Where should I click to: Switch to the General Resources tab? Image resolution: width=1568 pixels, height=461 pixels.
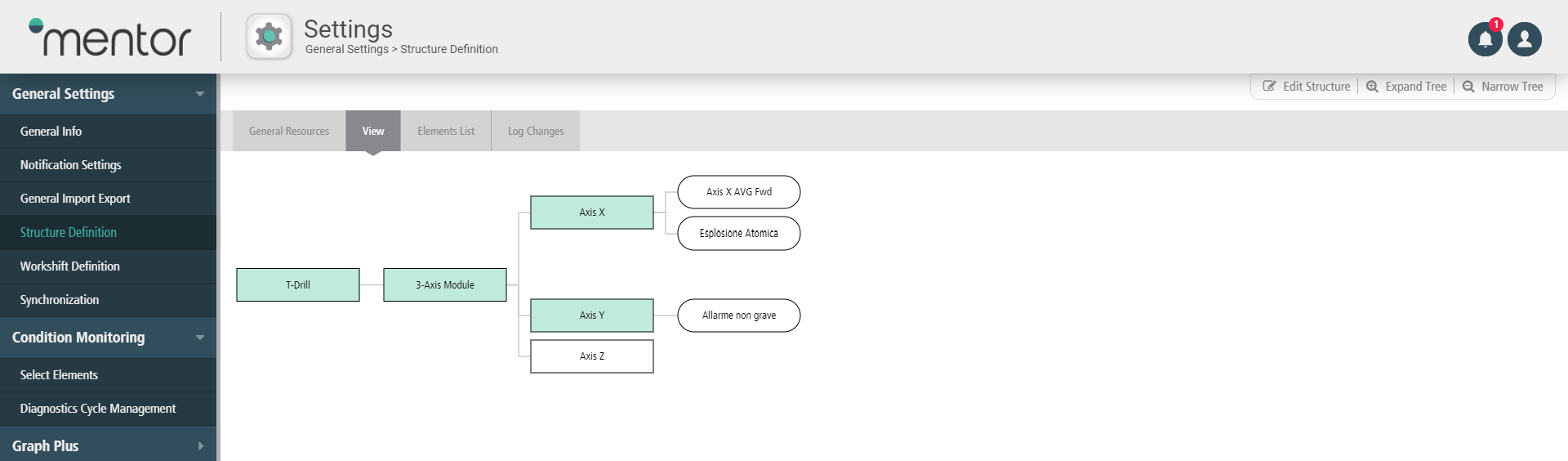pos(289,131)
